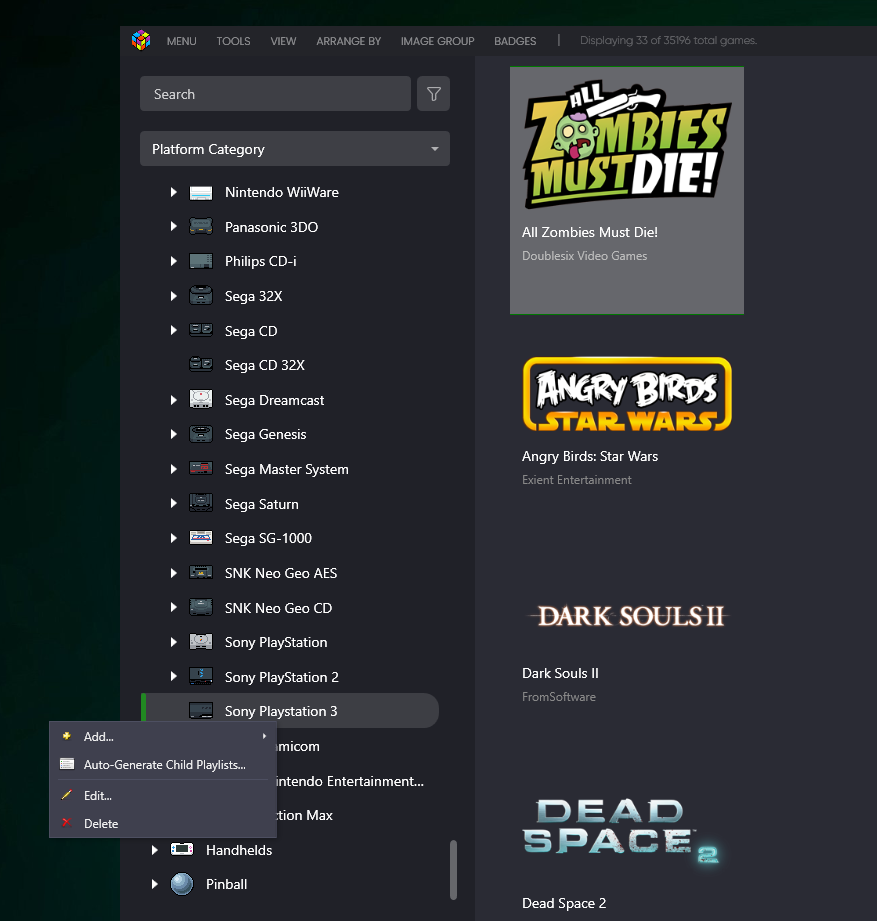The width and height of the screenshot is (877, 921).
Task: Click the 'Dead Space 2' title text
Action: point(564,903)
